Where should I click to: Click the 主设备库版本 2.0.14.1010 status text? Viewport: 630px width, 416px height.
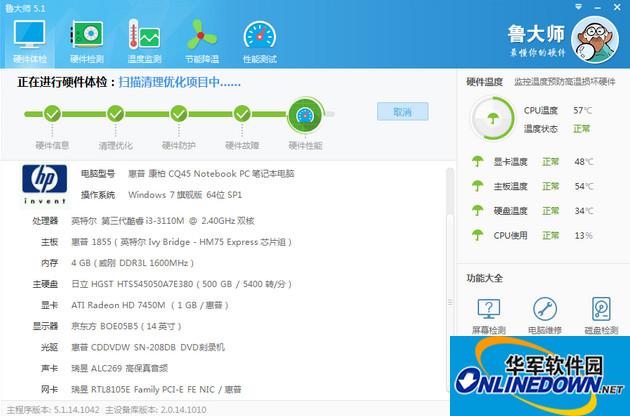point(155,410)
